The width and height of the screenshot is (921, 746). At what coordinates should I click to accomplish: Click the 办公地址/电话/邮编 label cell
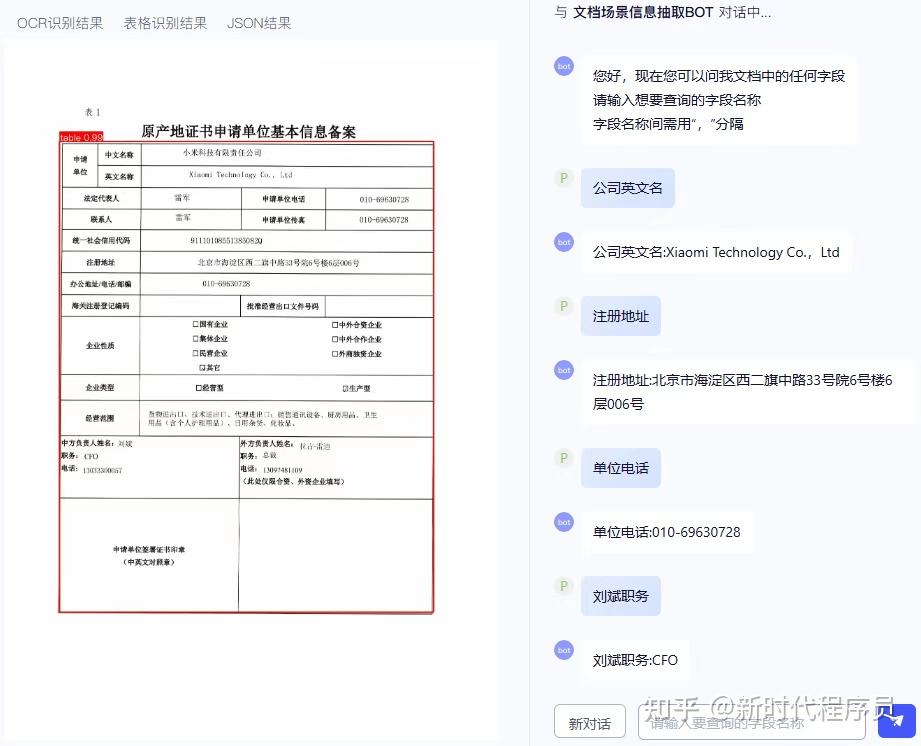(101, 284)
